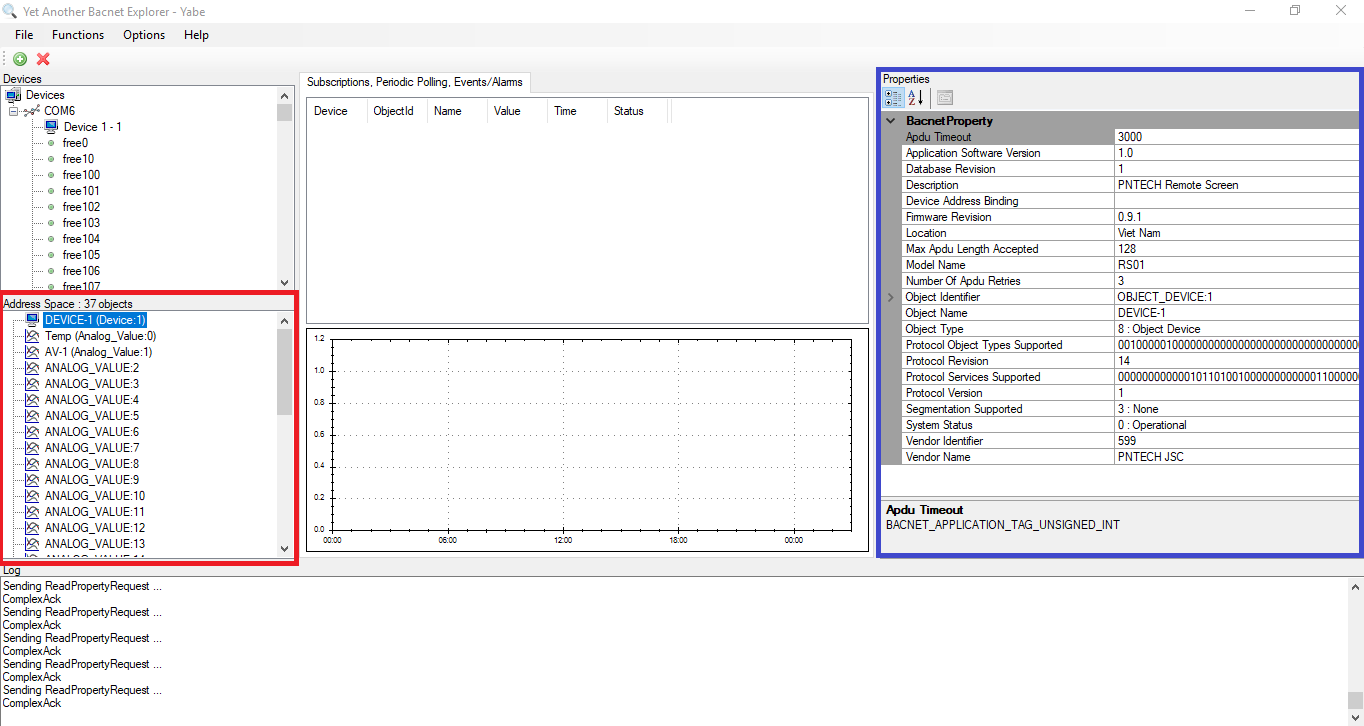Click the DEVICE-1 icon in Address Space

click(x=31, y=320)
